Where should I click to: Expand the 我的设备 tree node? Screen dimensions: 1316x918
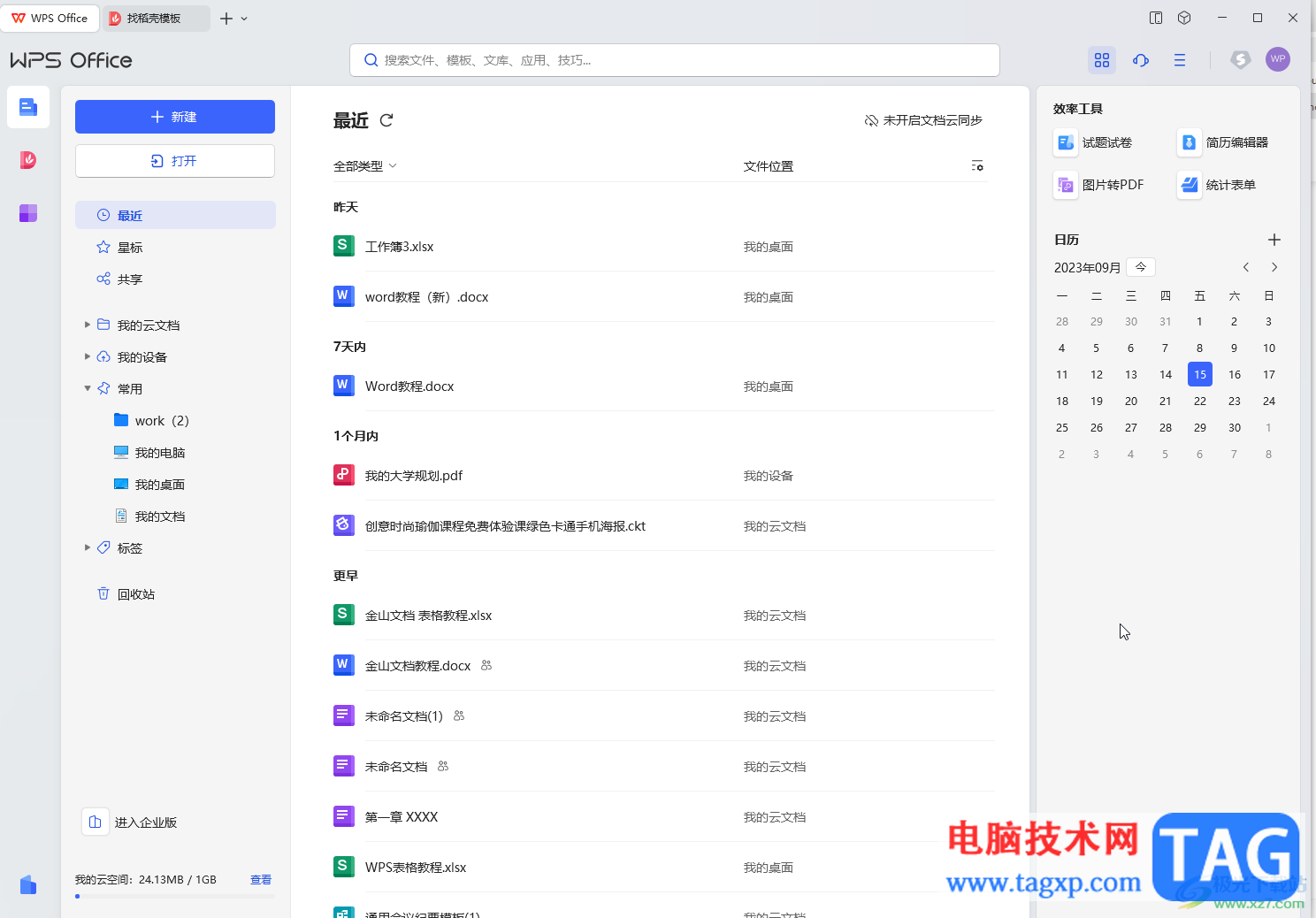pyautogui.click(x=88, y=356)
